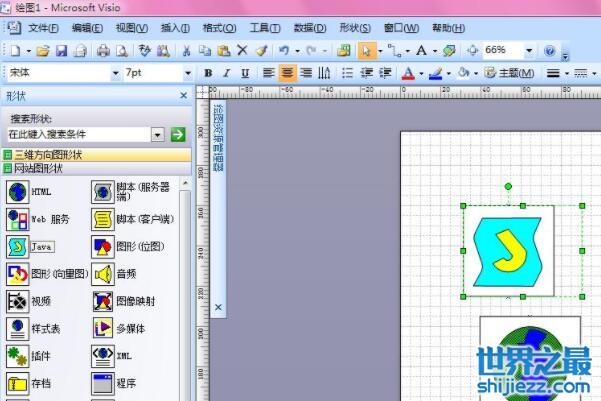Open the 插入(I) menu

(x=176, y=28)
